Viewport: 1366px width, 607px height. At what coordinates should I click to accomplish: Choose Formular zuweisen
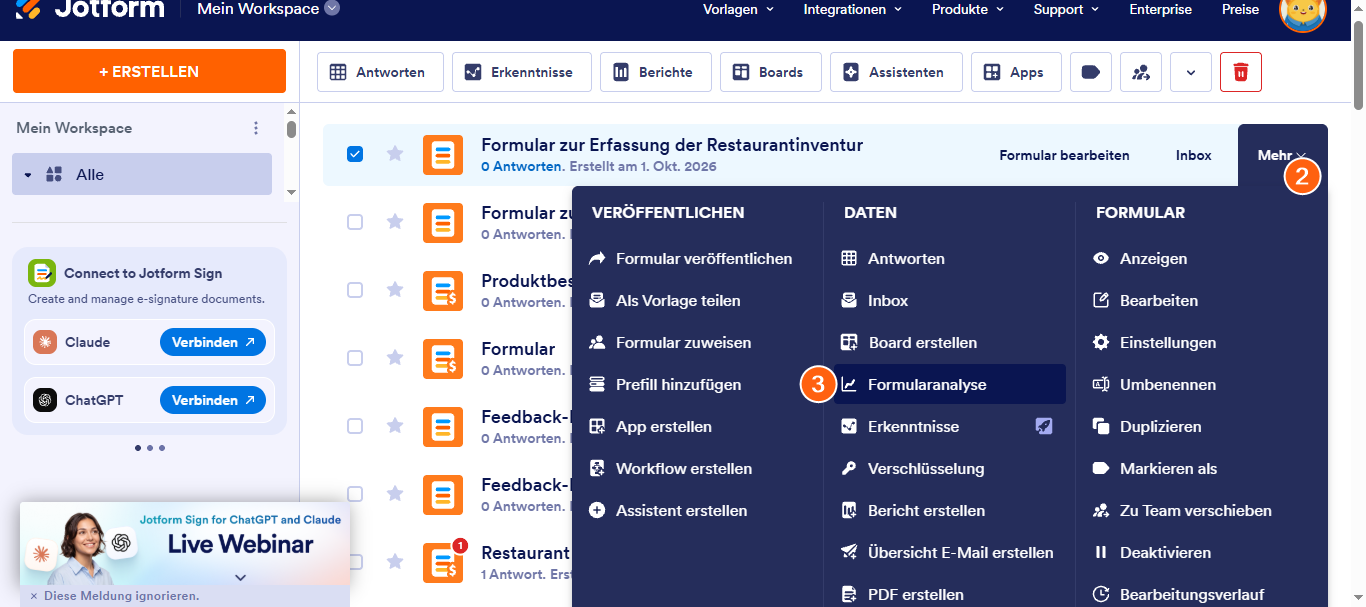click(670, 342)
